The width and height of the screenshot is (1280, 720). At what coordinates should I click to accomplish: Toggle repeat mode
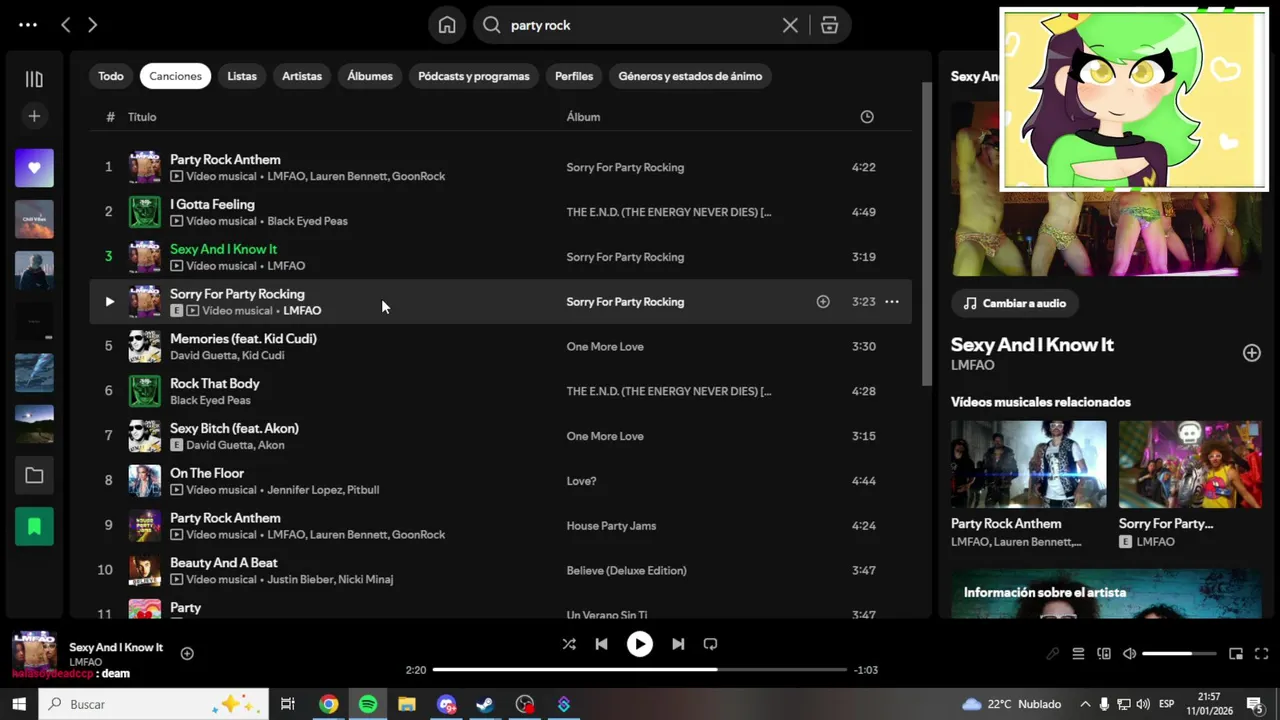pos(710,644)
